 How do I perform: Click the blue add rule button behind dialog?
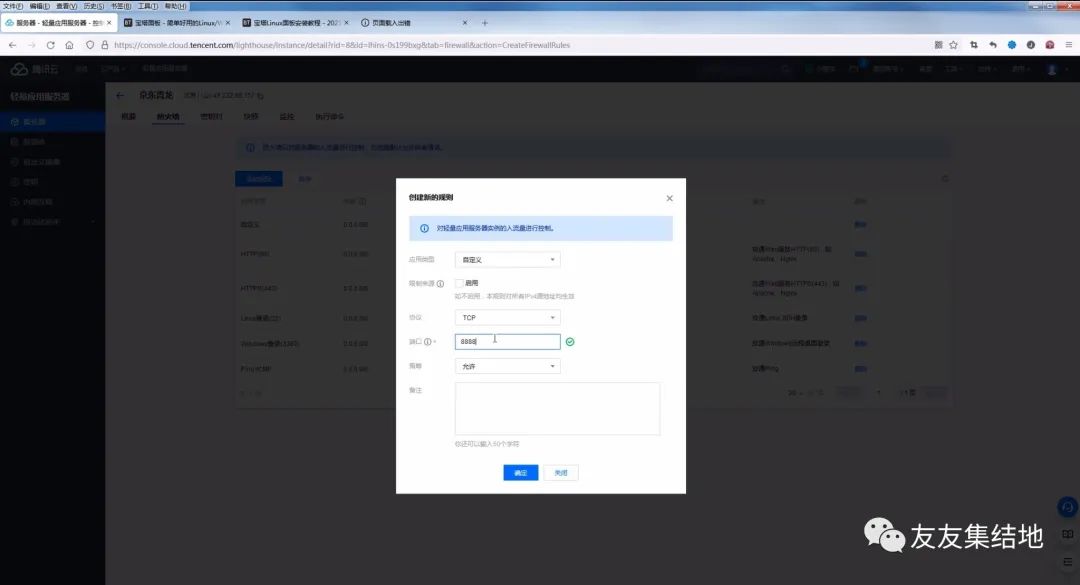coord(259,178)
